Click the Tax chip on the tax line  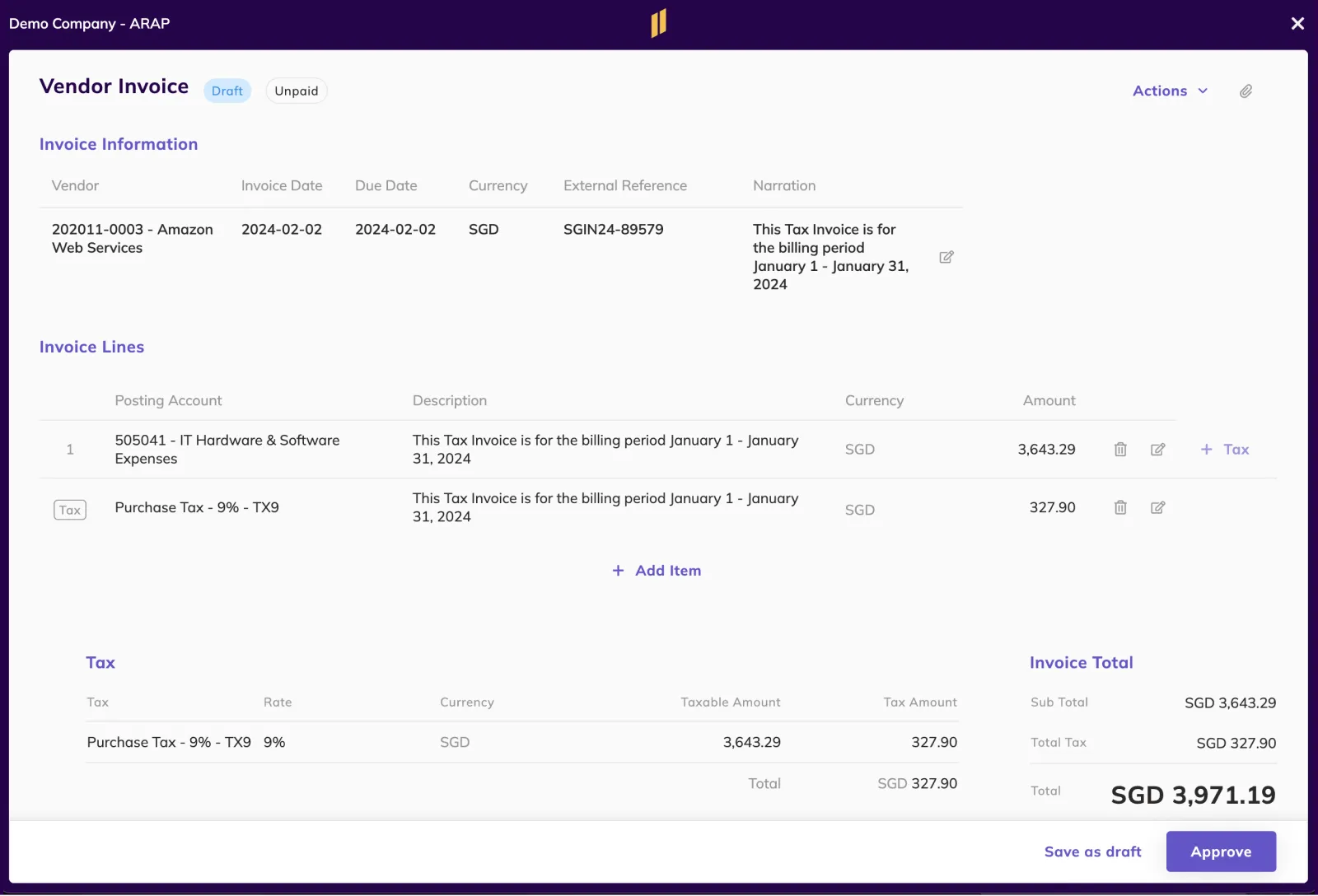tap(69, 509)
